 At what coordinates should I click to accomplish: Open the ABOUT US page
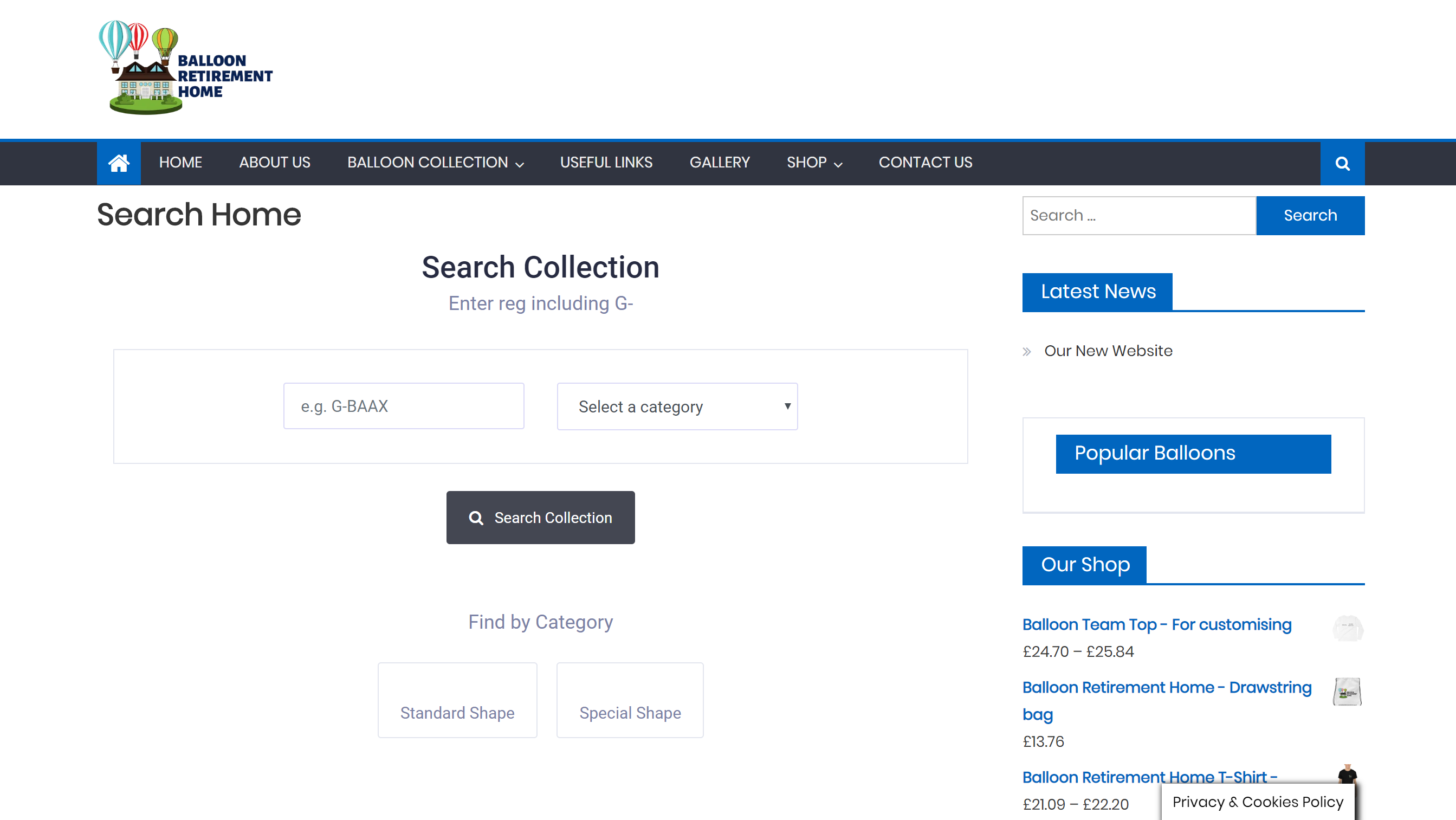point(275,163)
